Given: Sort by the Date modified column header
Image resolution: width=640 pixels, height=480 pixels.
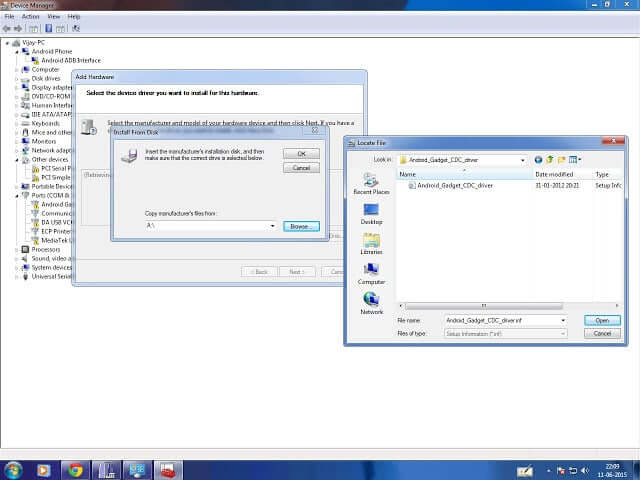Looking at the screenshot, I should [x=563, y=174].
